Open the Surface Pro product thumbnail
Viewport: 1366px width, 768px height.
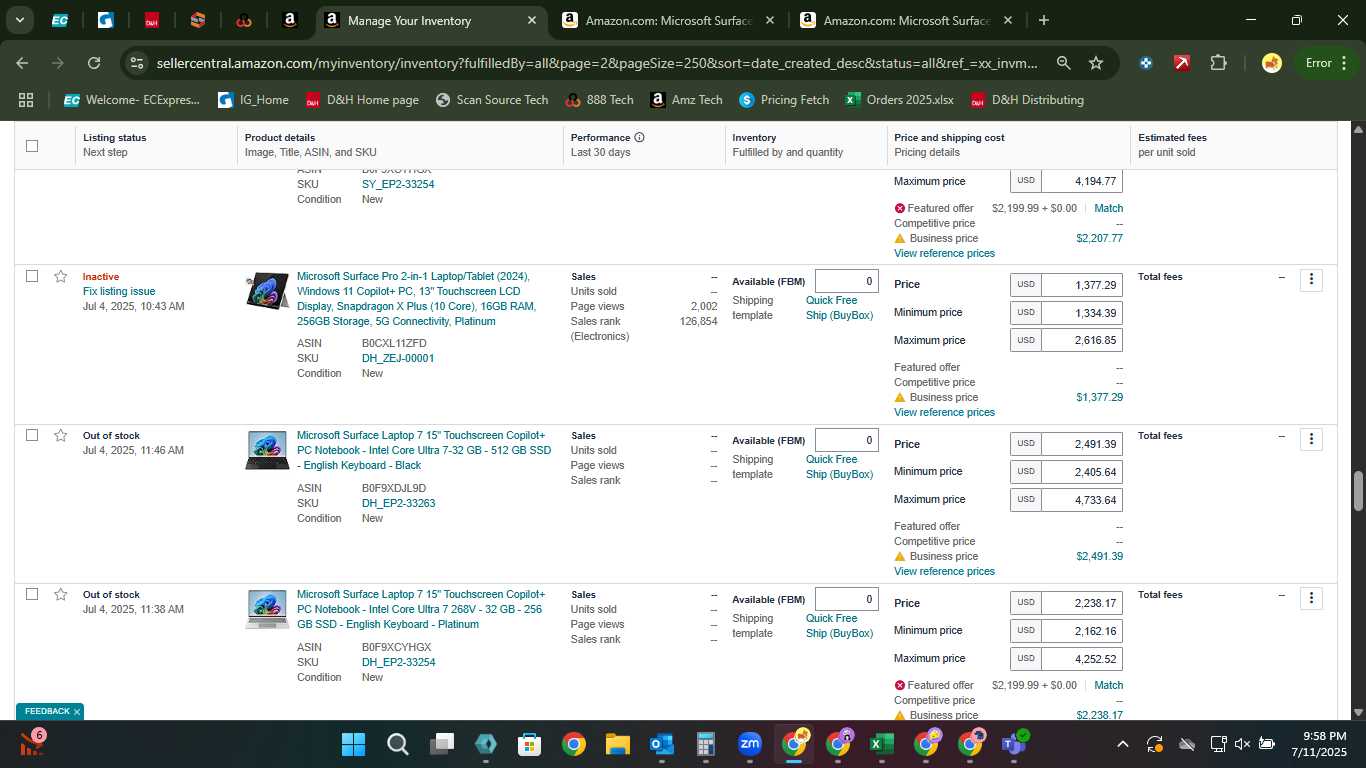coord(267,291)
